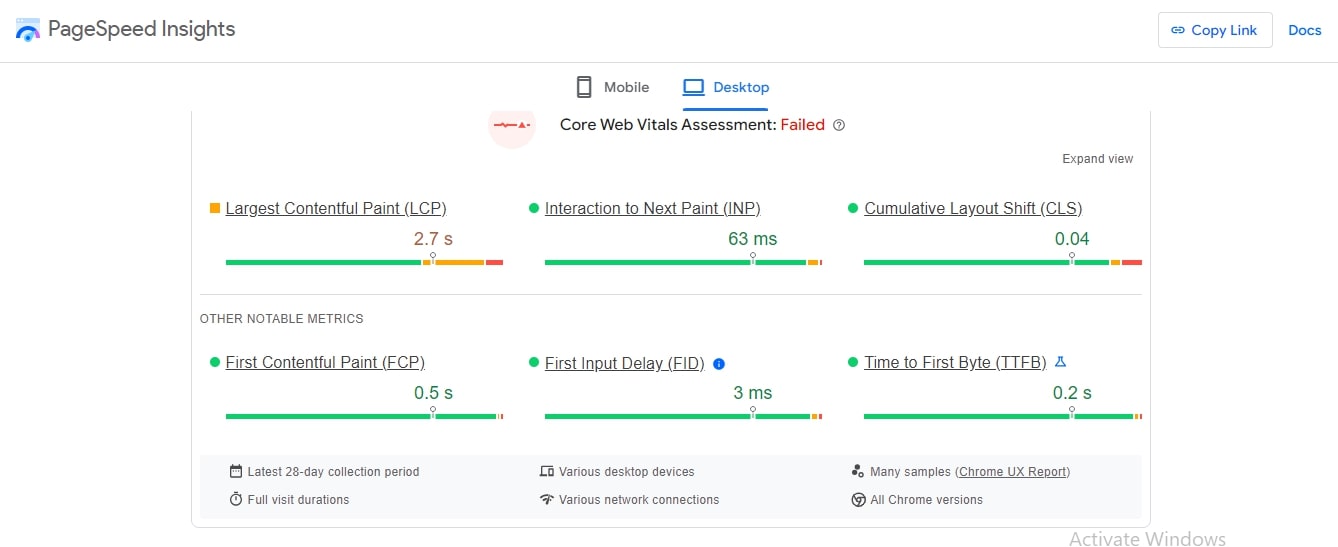Click the samples icon beside Many samples

pyautogui.click(x=858, y=471)
